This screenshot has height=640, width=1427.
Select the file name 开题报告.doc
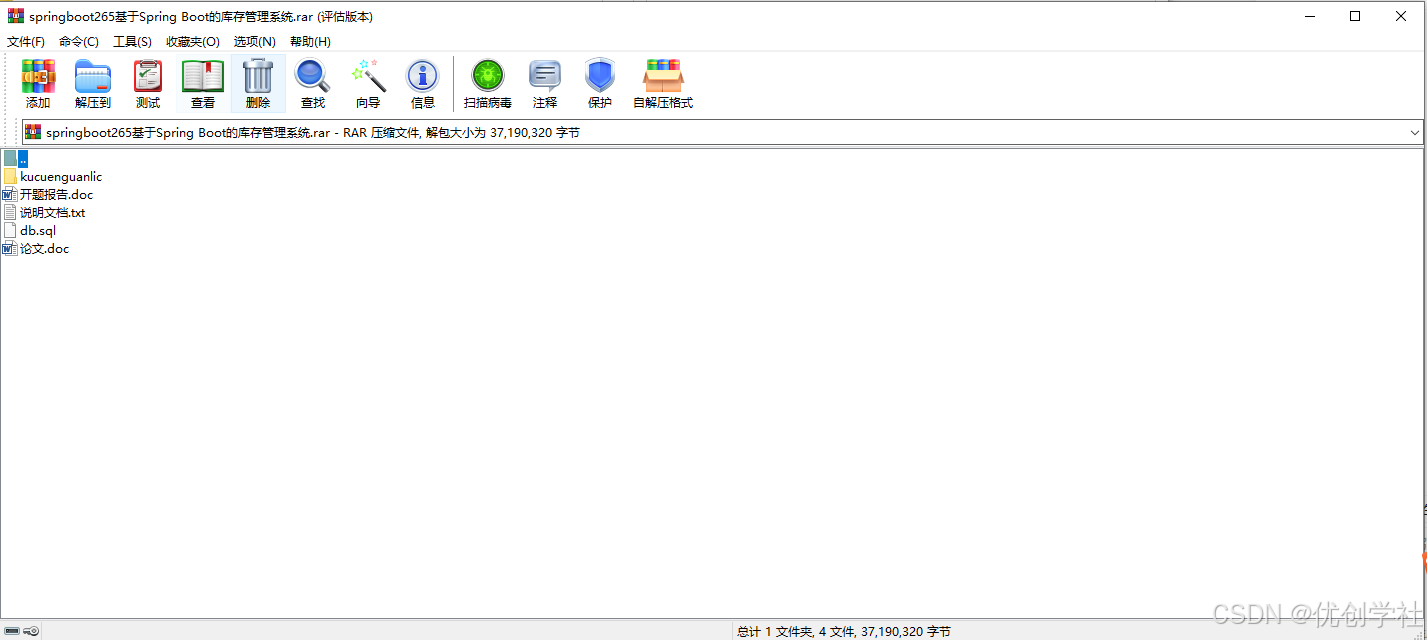pyautogui.click(x=57, y=194)
